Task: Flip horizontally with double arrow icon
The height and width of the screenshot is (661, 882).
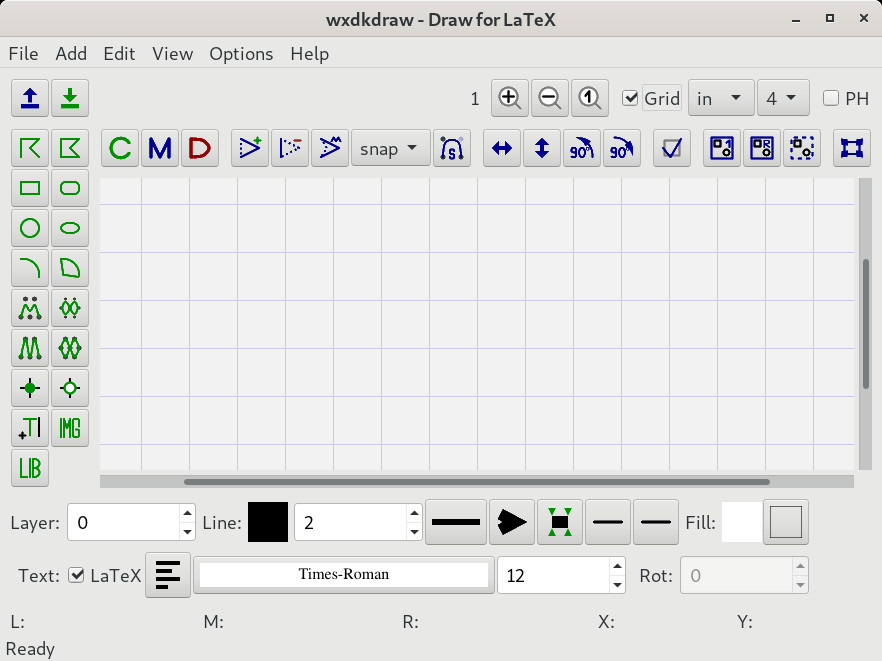Action: 502,149
